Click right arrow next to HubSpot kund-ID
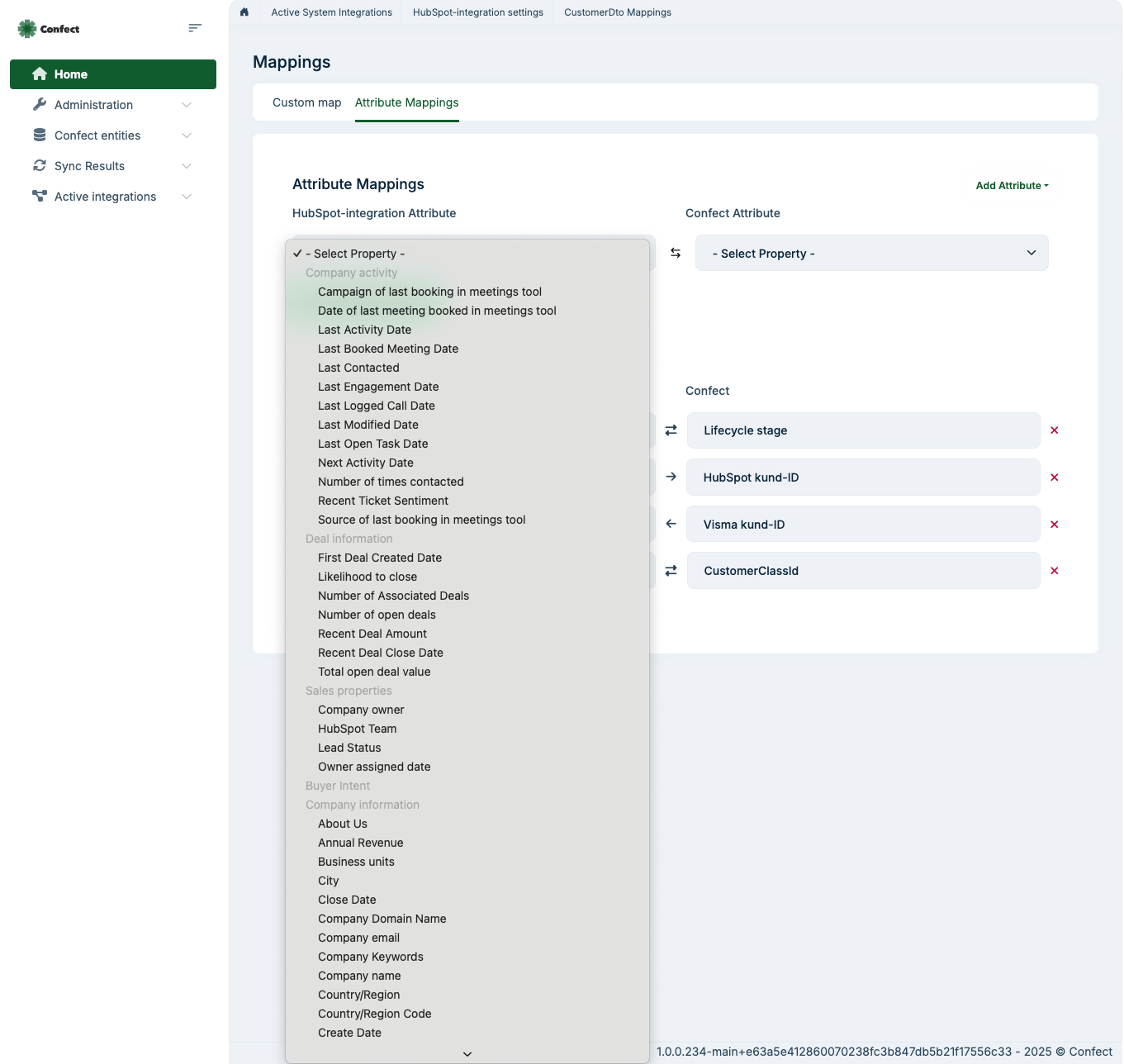The width and height of the screenshot is (1124, 1064). pos(671,477)
